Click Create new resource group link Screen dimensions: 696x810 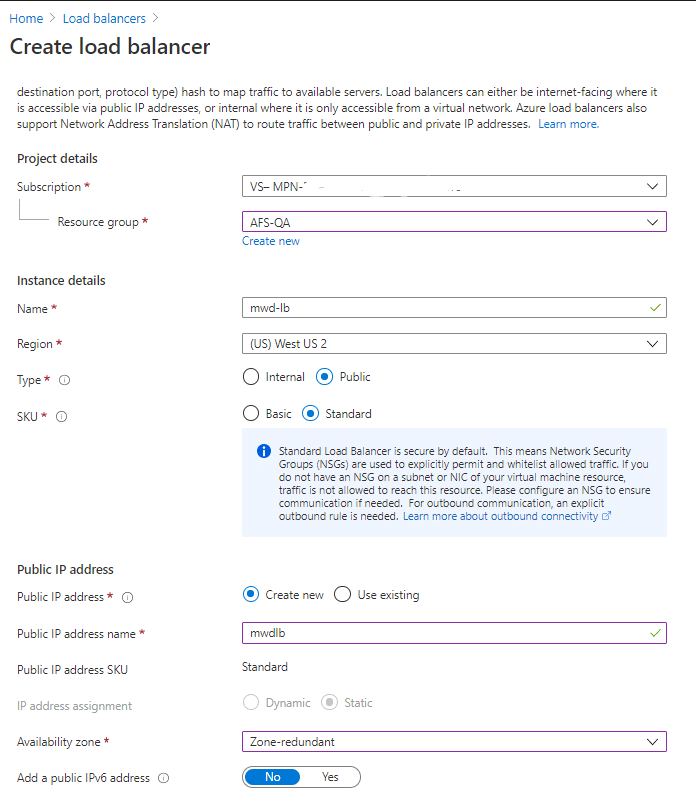tap(271, 241)
